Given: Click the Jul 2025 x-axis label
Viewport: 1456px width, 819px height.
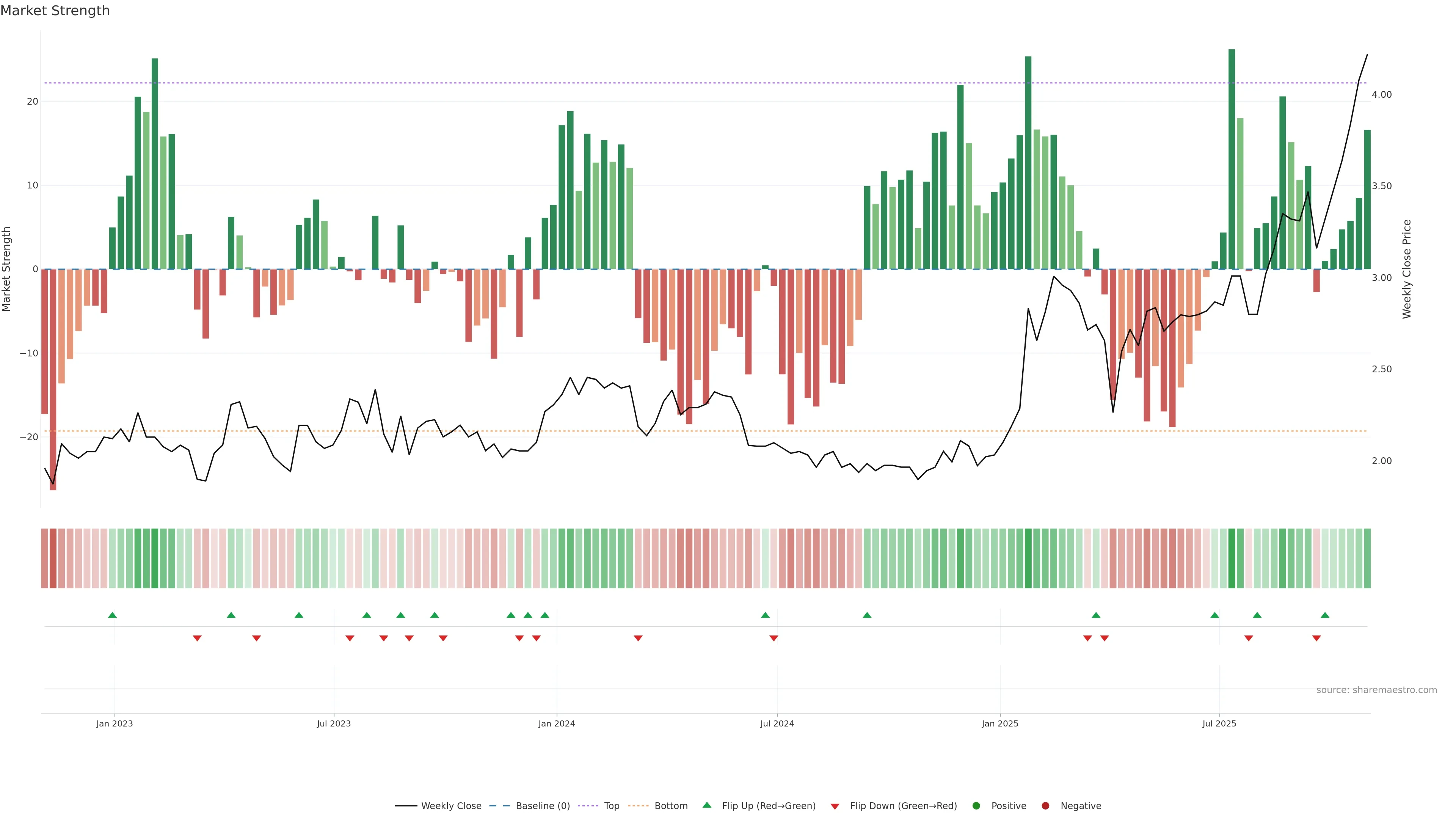Looking at the screenshot, I should pos(1219,723).
